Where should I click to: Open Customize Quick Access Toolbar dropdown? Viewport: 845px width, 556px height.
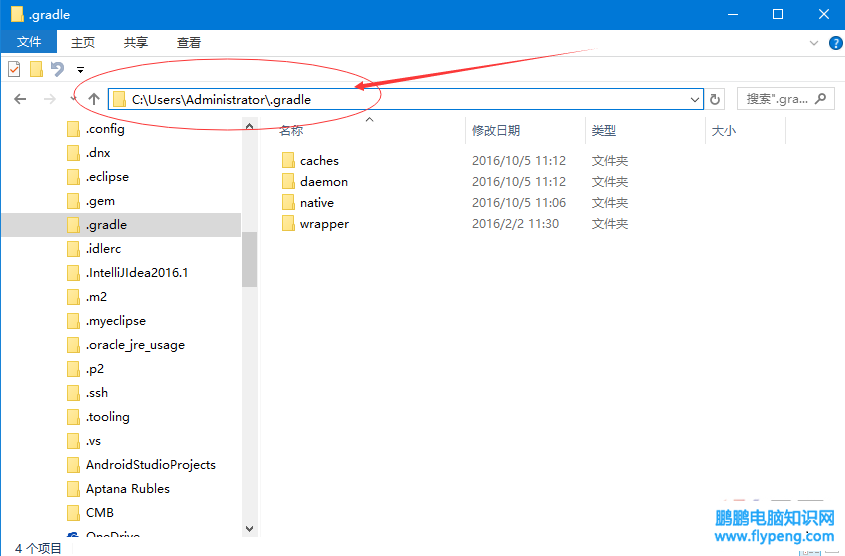click(x=80, y=70)
